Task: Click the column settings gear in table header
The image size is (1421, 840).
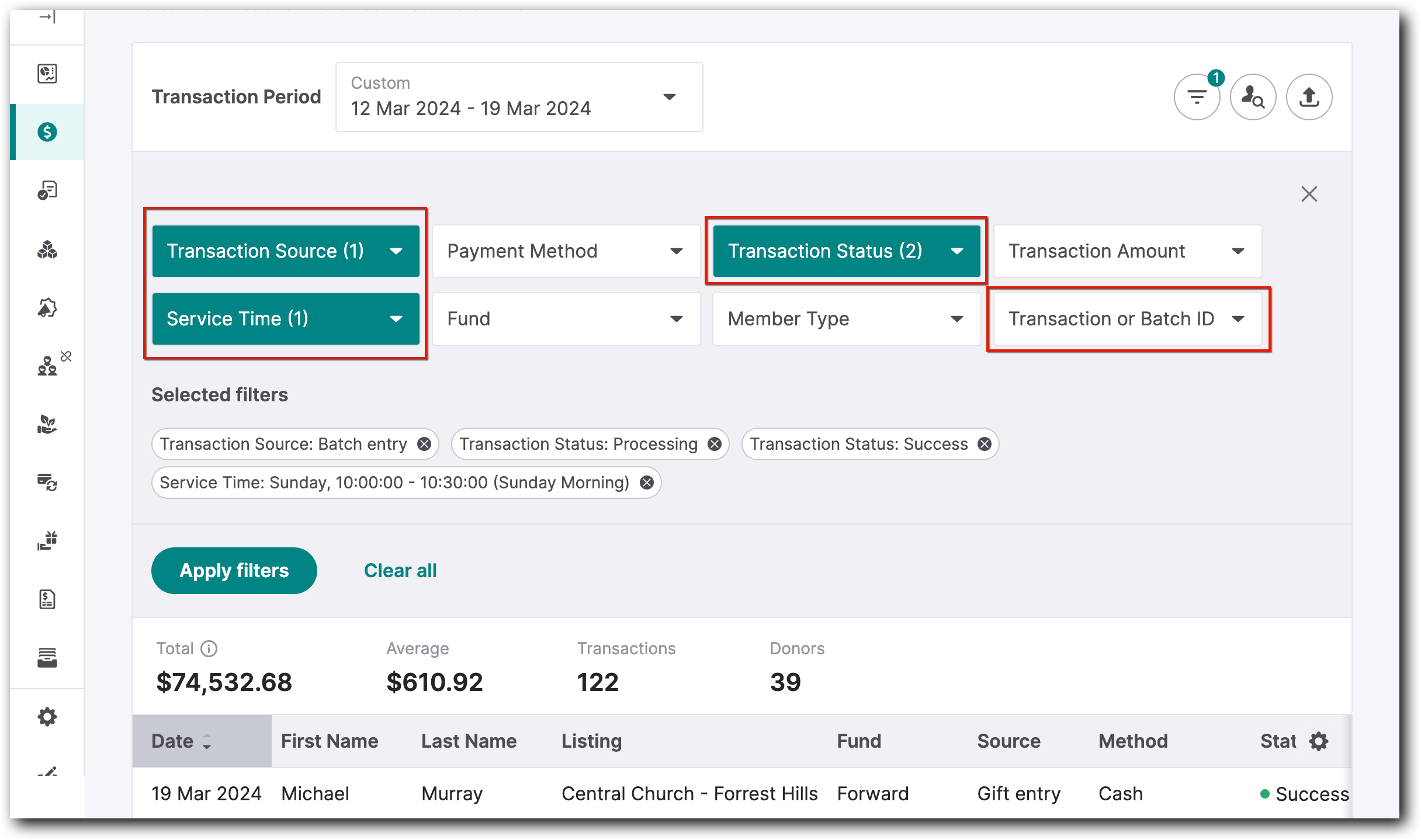Action: [x=1318, y=741]
